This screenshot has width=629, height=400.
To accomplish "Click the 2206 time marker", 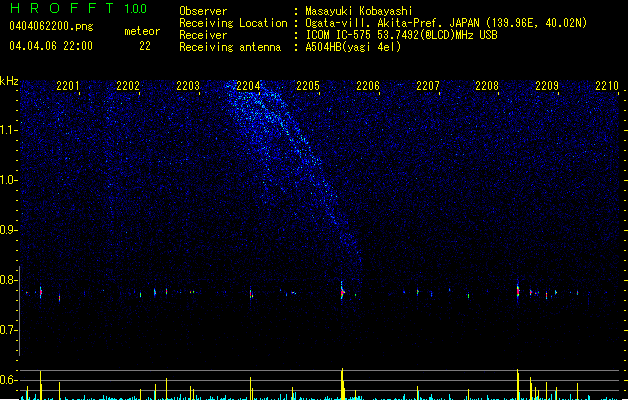I will (368, 86).
